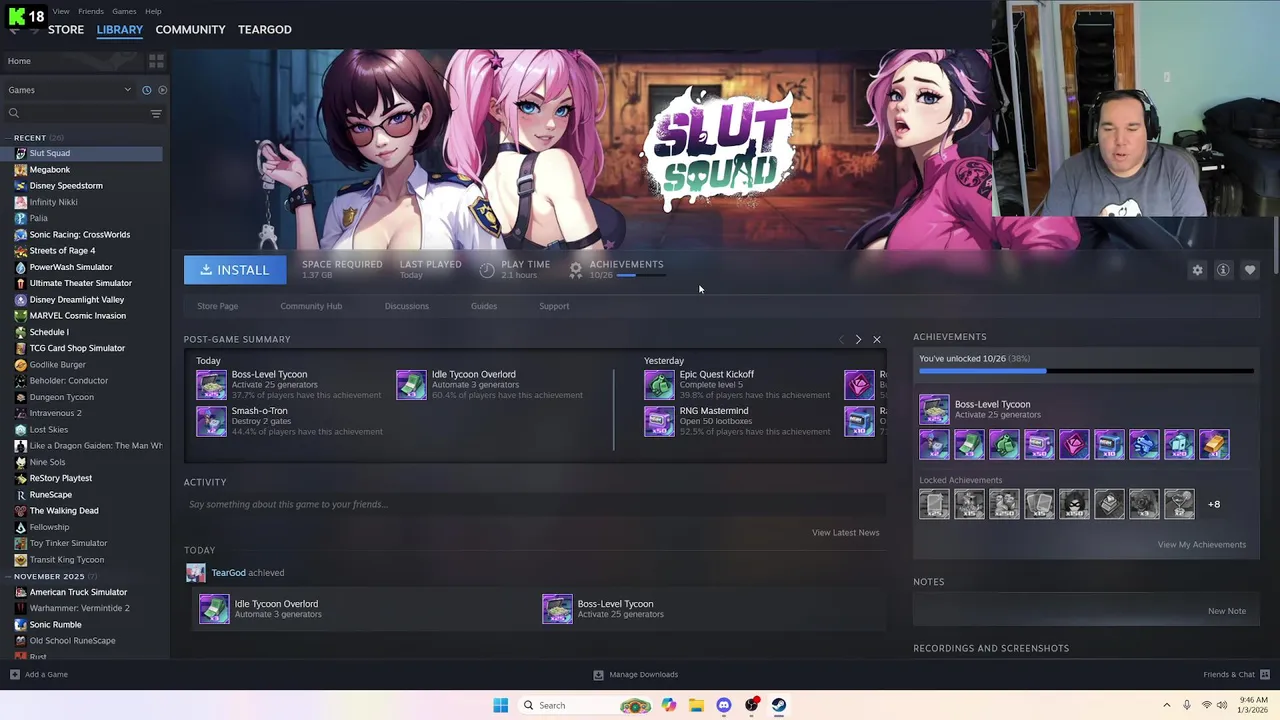Open the game info icon
This screenshot has height=720, width=1280.
(1223, 270)
